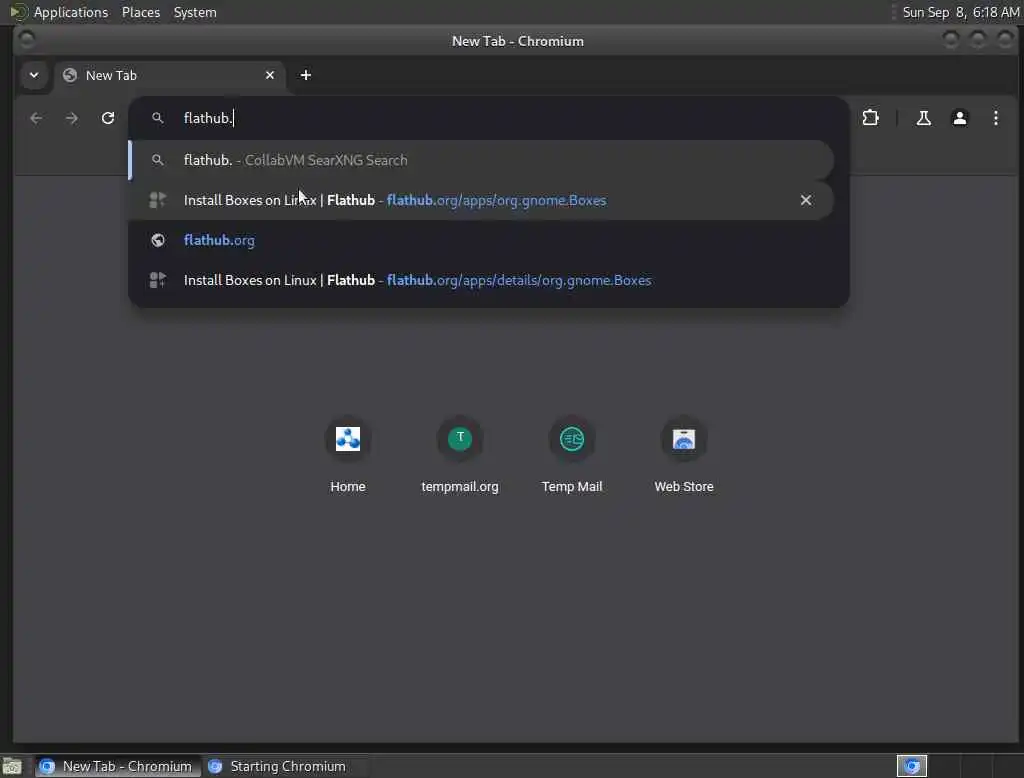Click the show desktop icon in the taskbar
The width and height of the screenshot is (1024, 778).
[12, 766]
